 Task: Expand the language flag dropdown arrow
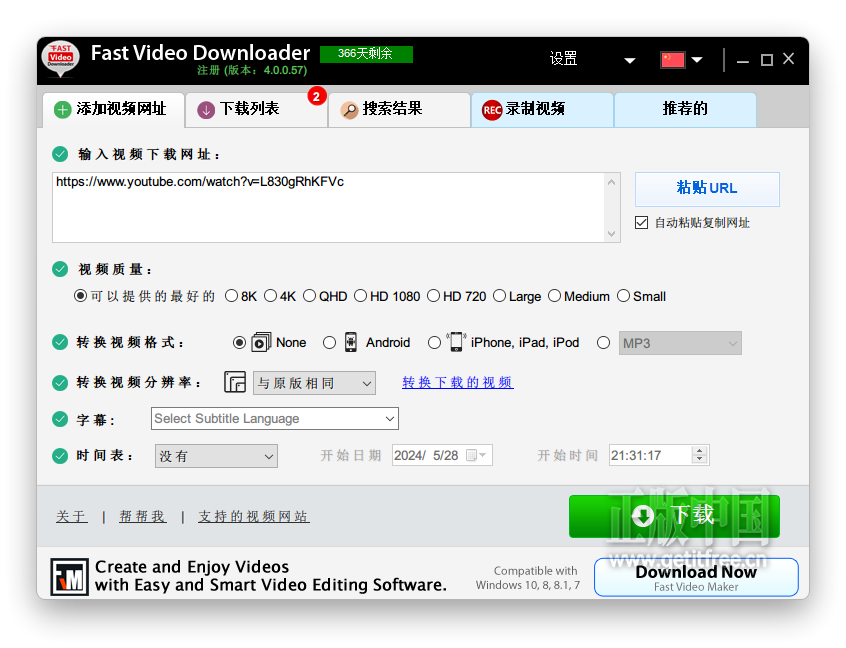[697, 60]
